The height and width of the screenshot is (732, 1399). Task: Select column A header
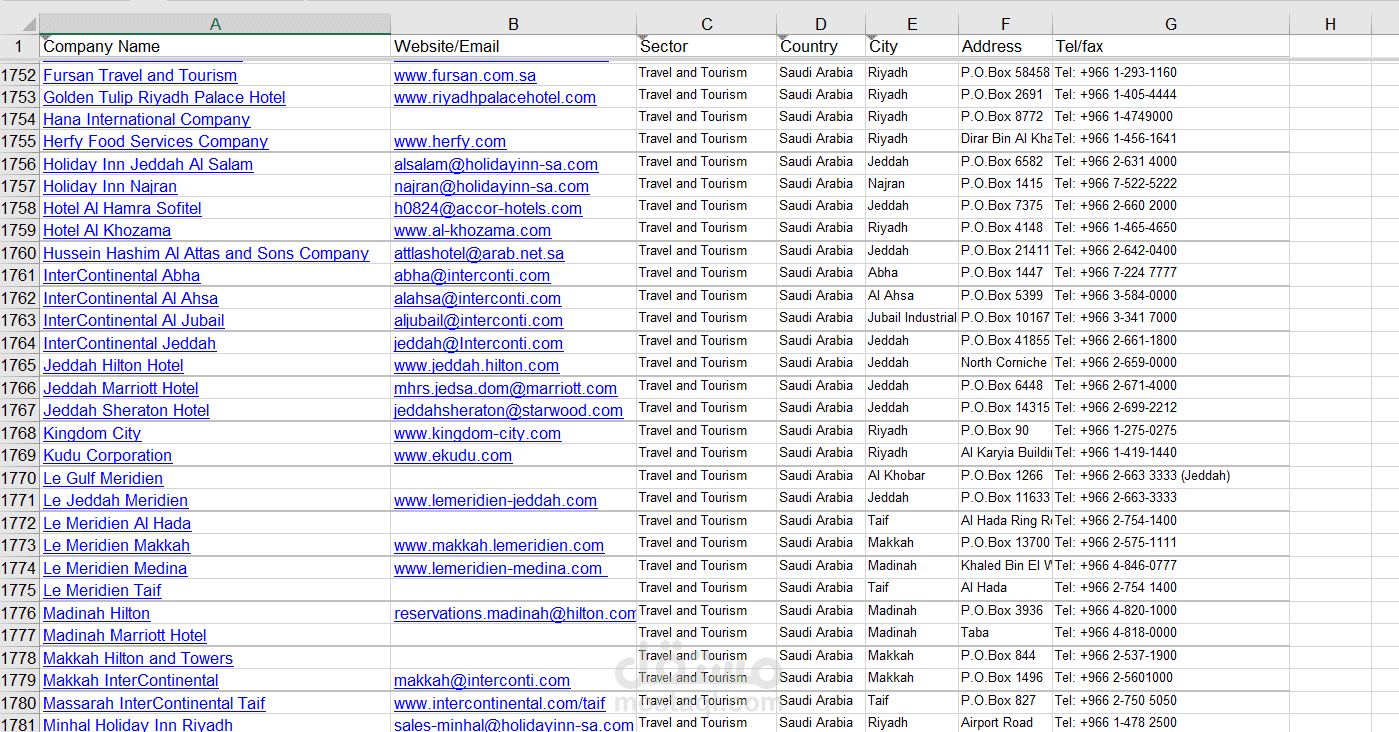click(215, 24)
